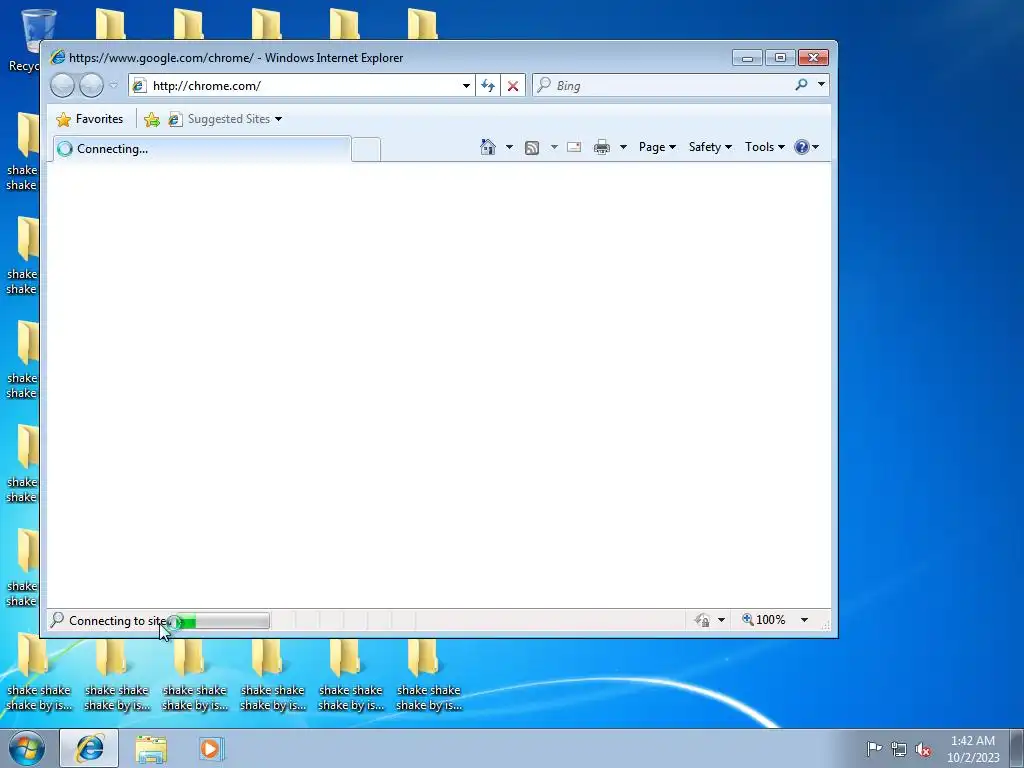Open a new tab button

tap(366, 150)
